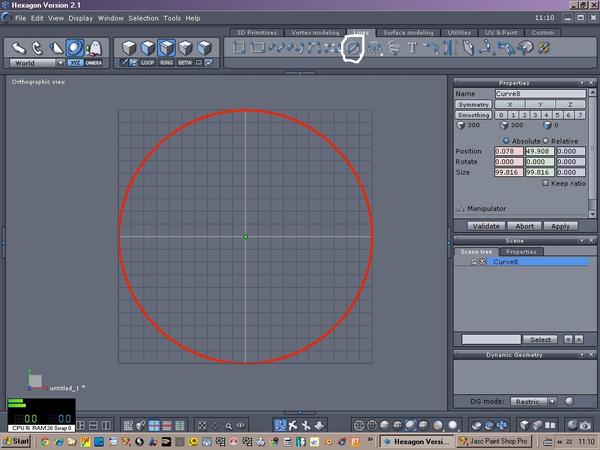Switch to the Vertex modeling tab
Image resolution: width=600 pixels, height=450 pixels.
[315, 33]
